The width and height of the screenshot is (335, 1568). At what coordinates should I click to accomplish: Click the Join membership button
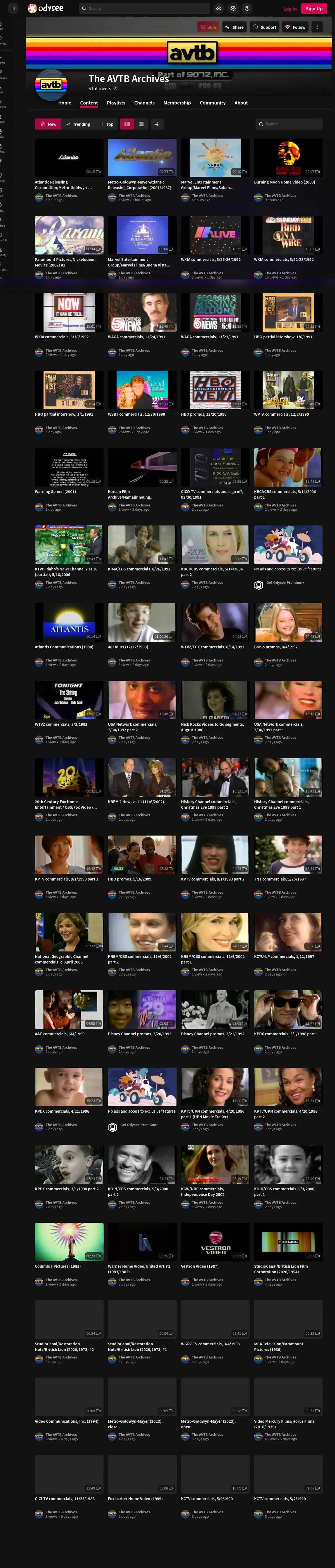coord(208,27)
